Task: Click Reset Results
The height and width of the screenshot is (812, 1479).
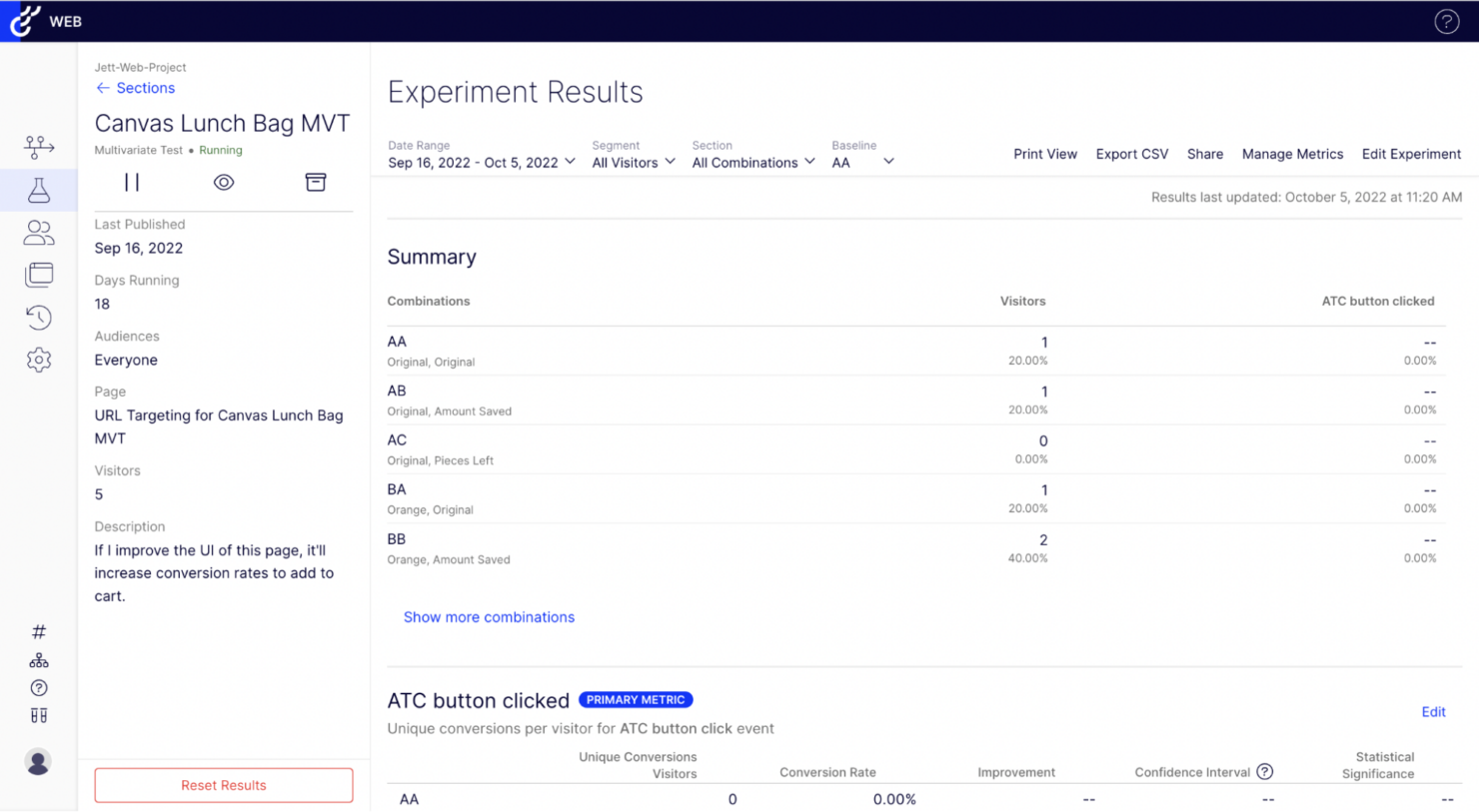Action: (223, 785)
